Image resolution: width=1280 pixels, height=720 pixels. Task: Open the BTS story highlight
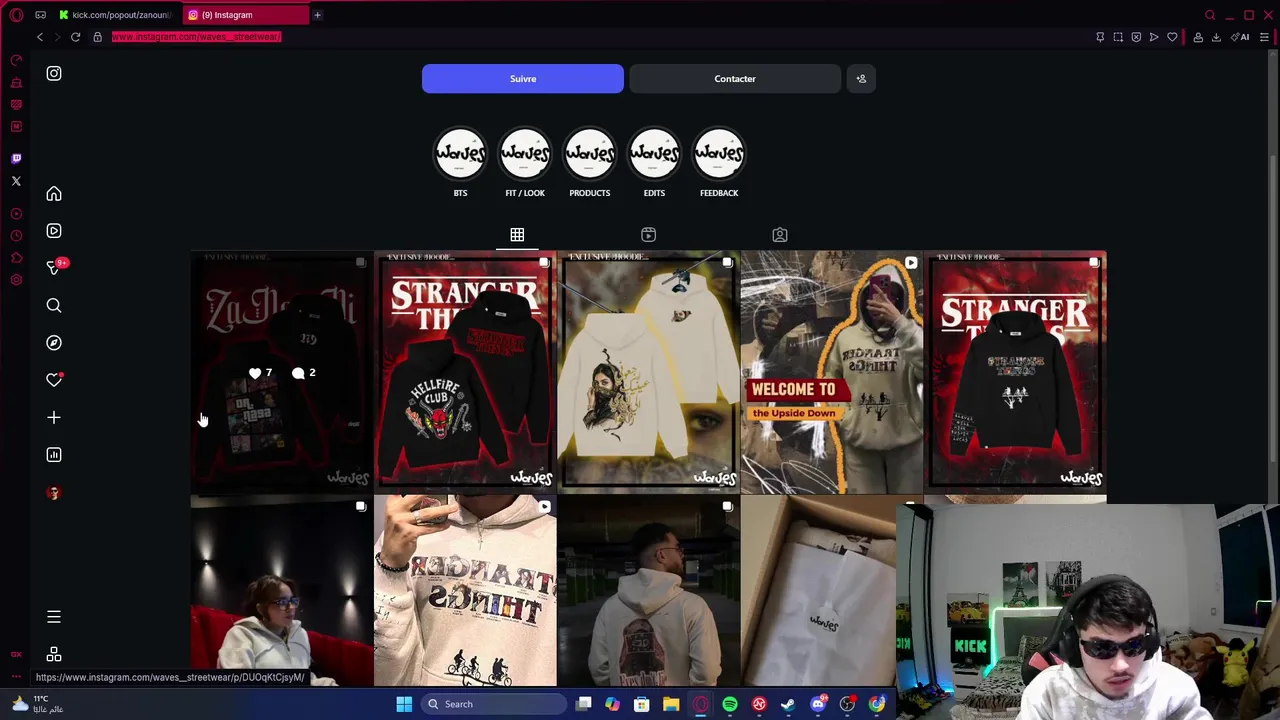coord(460,155)
